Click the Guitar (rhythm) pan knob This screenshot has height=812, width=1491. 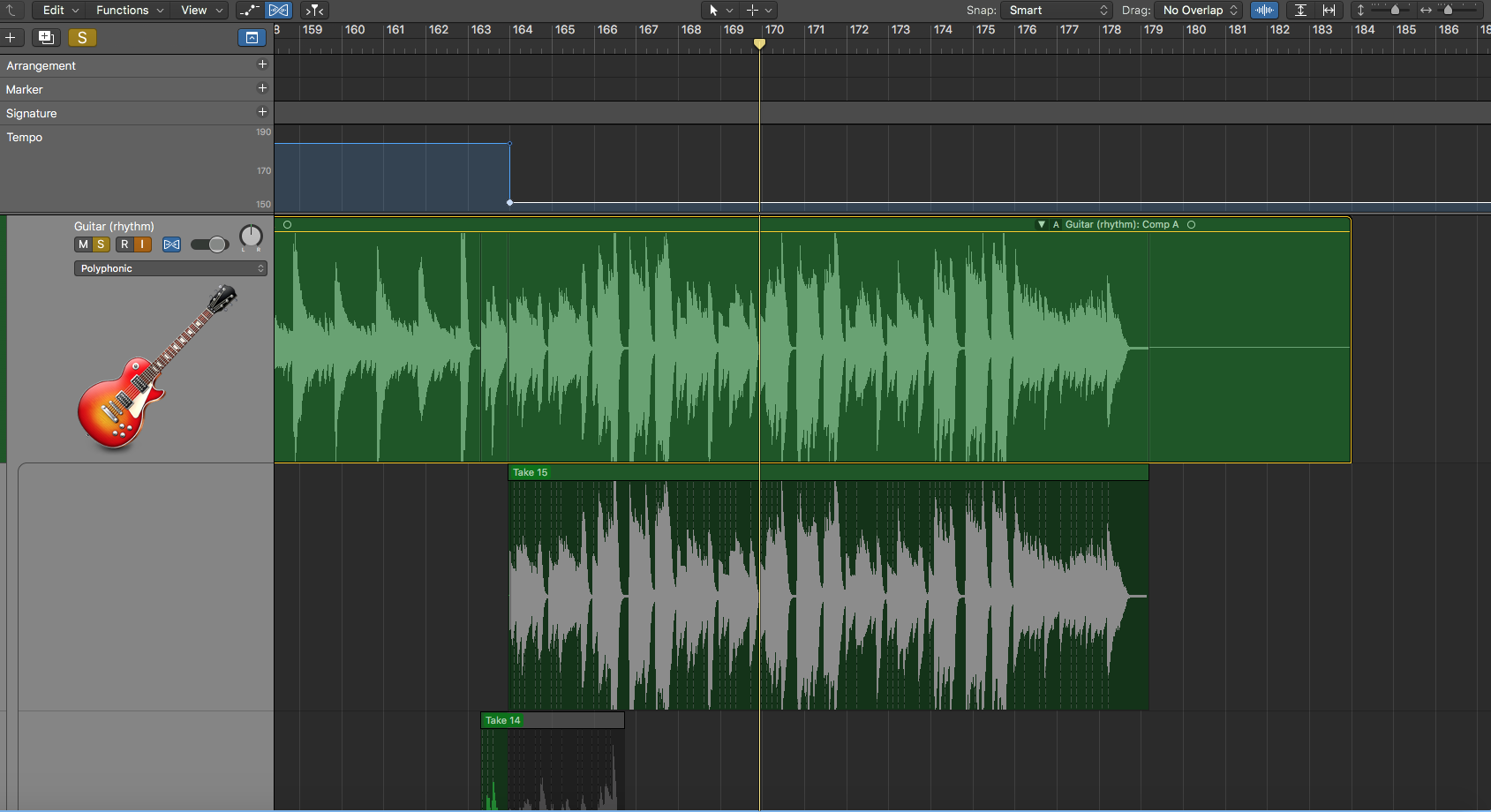pyautogui.click(x=252, y=237)
